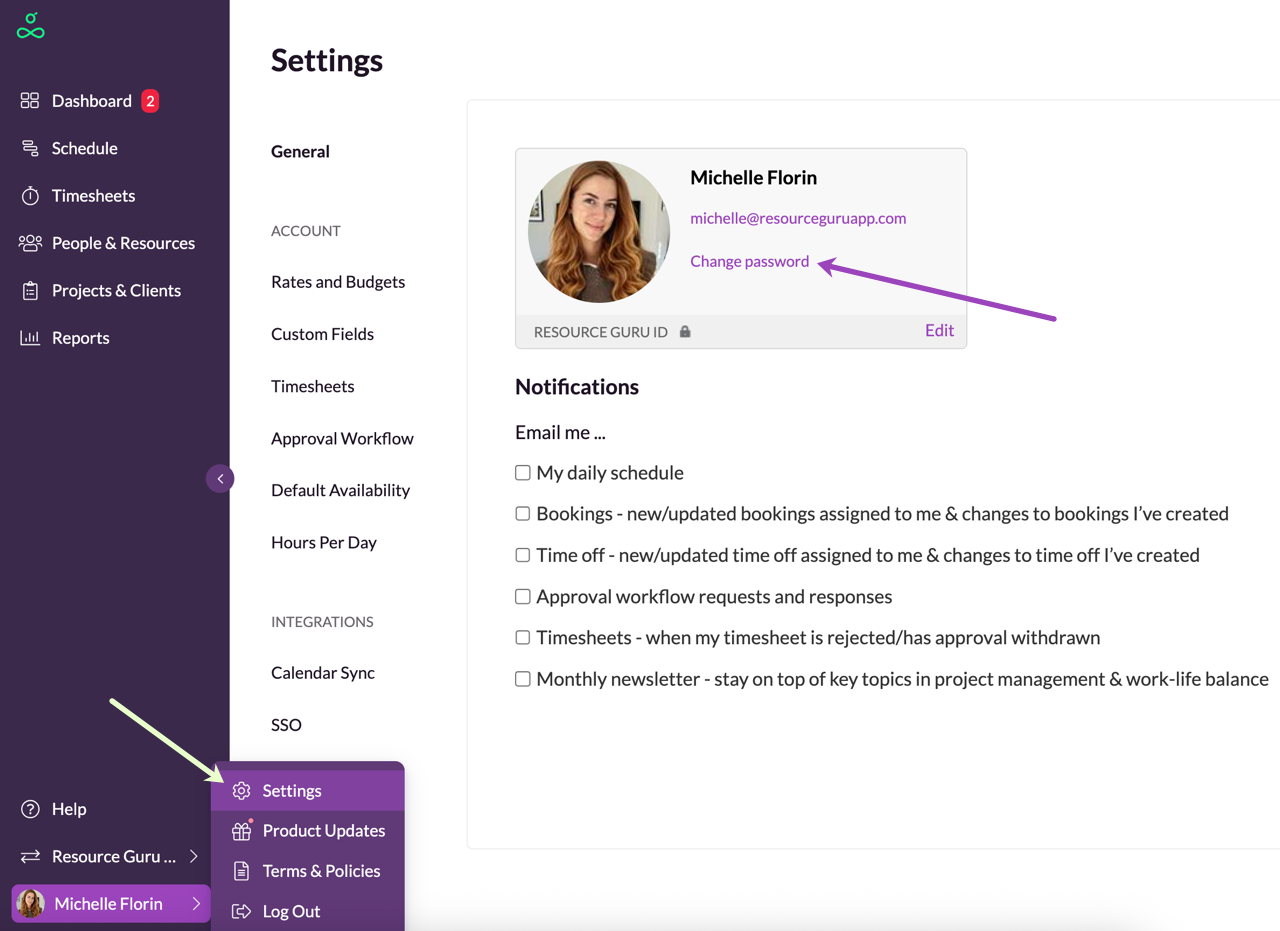Open Calendar Sync integration settings
Screen dimensions: 1280x931
point(323,673)
